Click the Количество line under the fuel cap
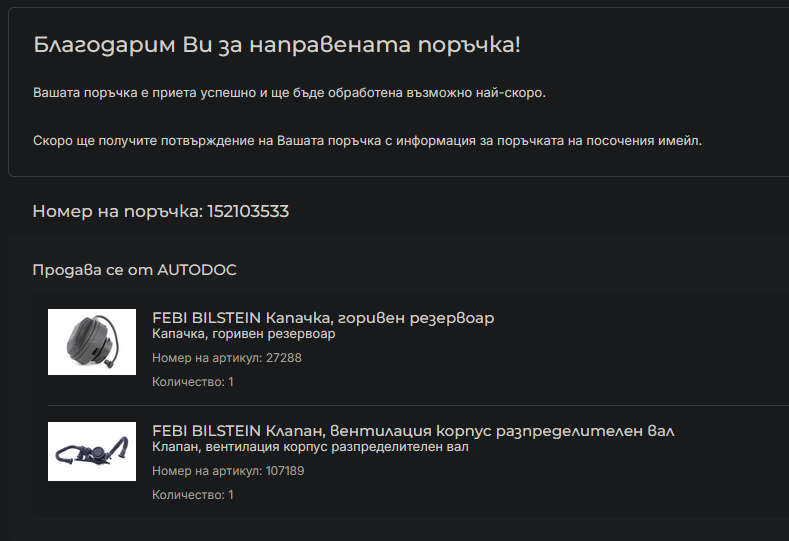This screenshot has height=541, width=789. click(x=193, y=382)
